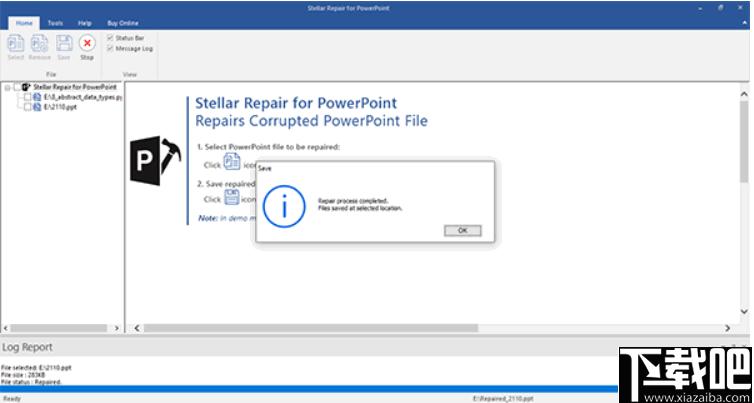Select Stellar Repair for PowerPoint root node
This screenshot has width=754, height=403.
(x=75, y=87)
